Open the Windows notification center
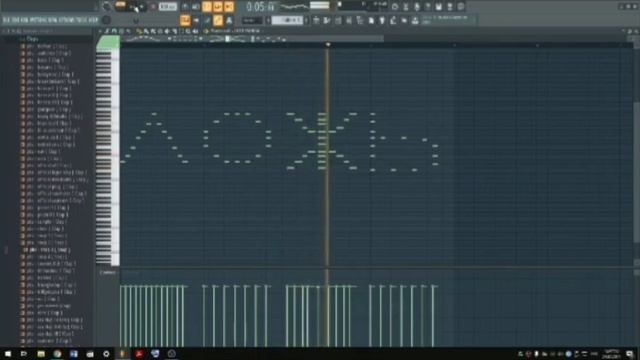 tap(630, 353)
